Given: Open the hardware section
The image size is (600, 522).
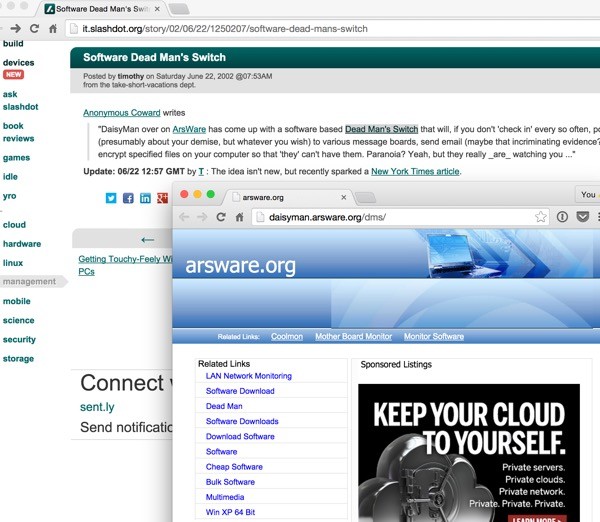Looking at the screenshot, I should pyautogui.click(x=22, y=244).
